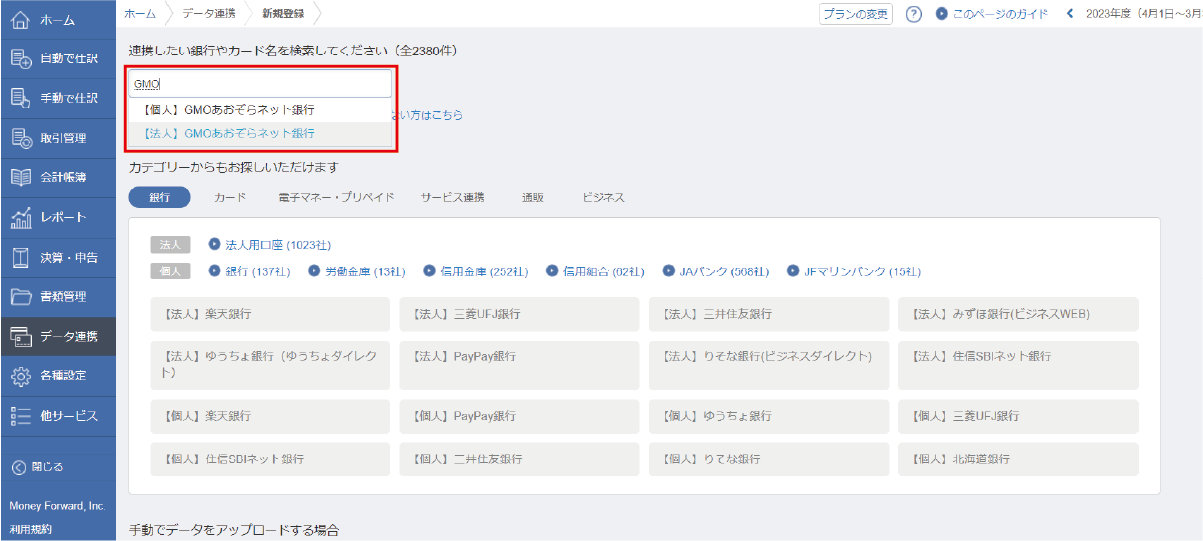Open the 信用組合 link
This screenshot has height=541, width=1203.
pyautogui.click(x=596, y=271)
